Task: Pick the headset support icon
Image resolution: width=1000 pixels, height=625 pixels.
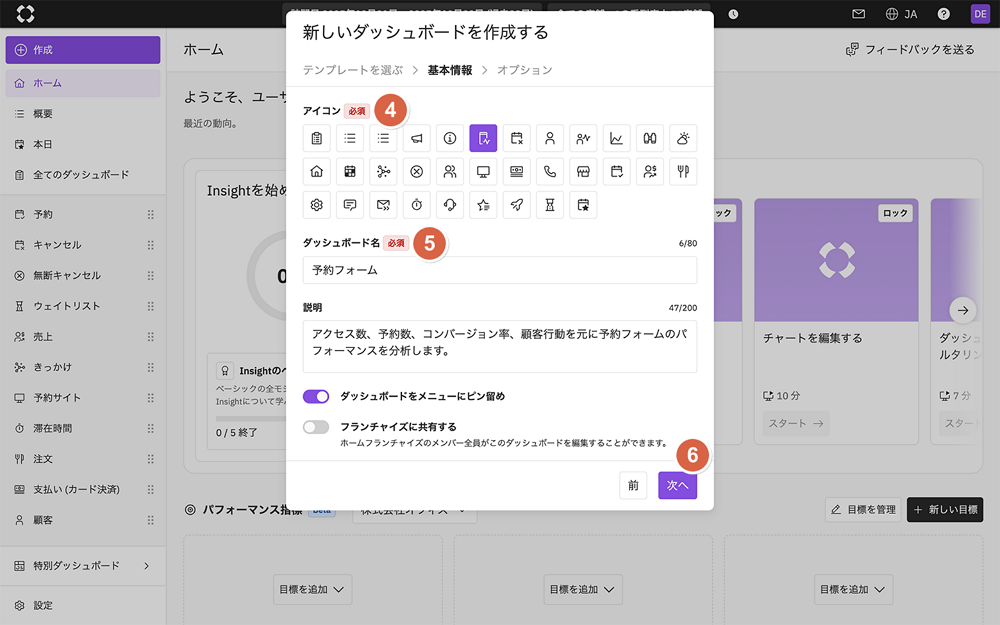Action: (x=450, y=205)
